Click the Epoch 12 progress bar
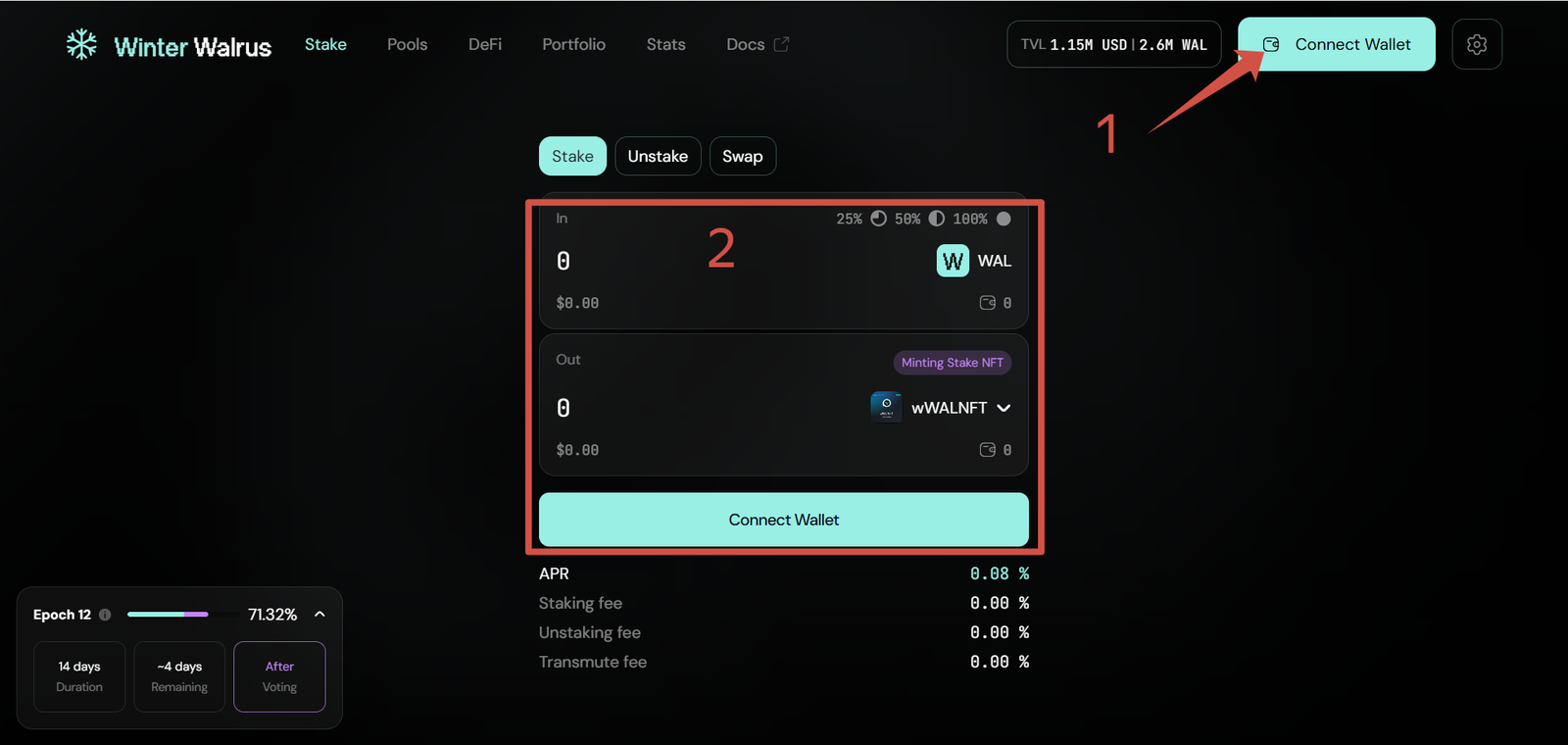Image resolution: width=1568 pixels, height=745 pixels. pos(168,615)
